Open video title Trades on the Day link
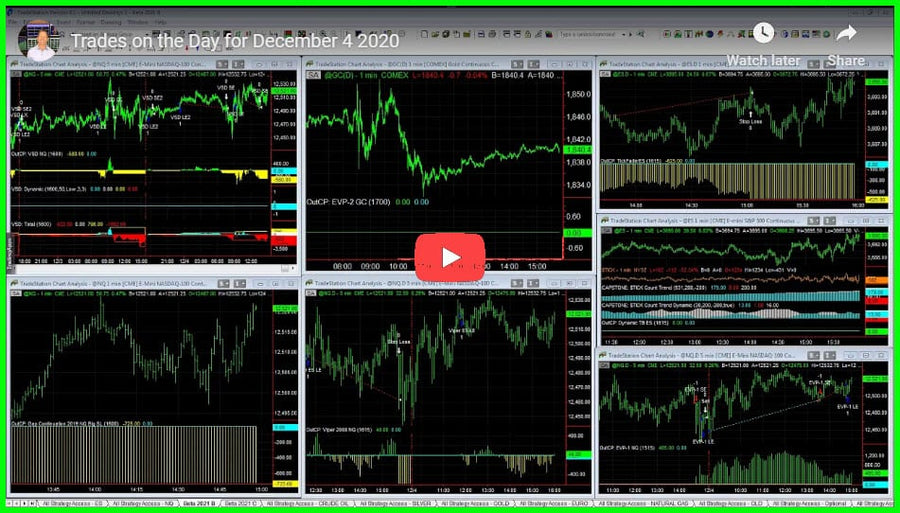 coord(235,41)
